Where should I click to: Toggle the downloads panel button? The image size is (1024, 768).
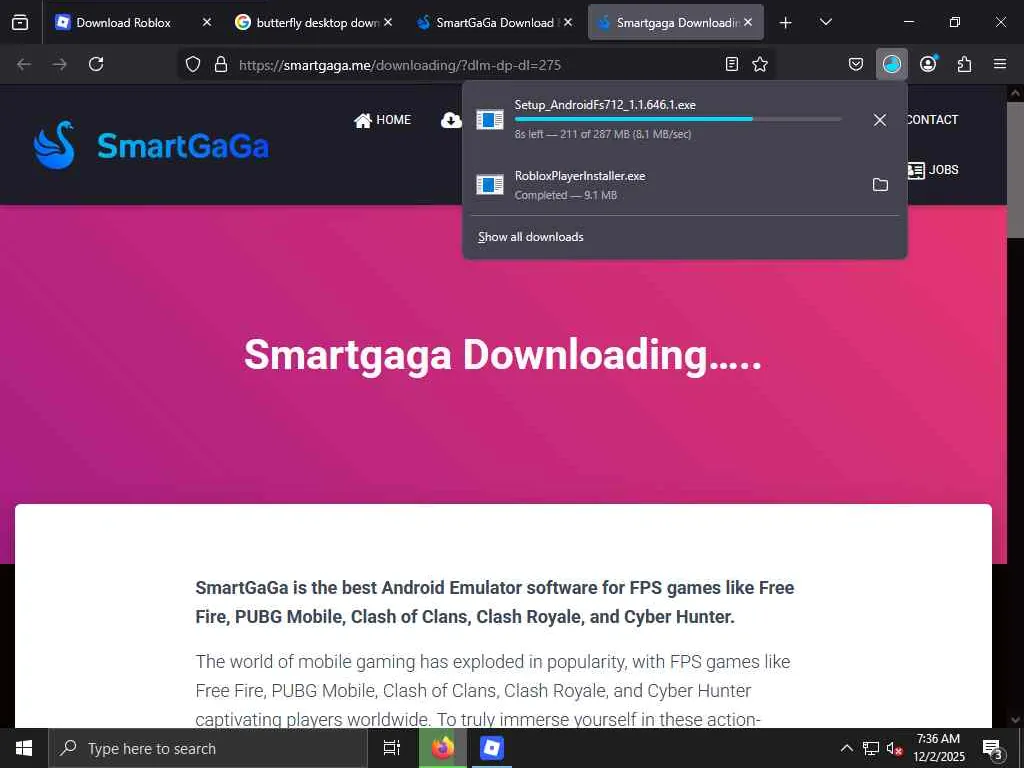pyautogui.click(x=891, y=64)
